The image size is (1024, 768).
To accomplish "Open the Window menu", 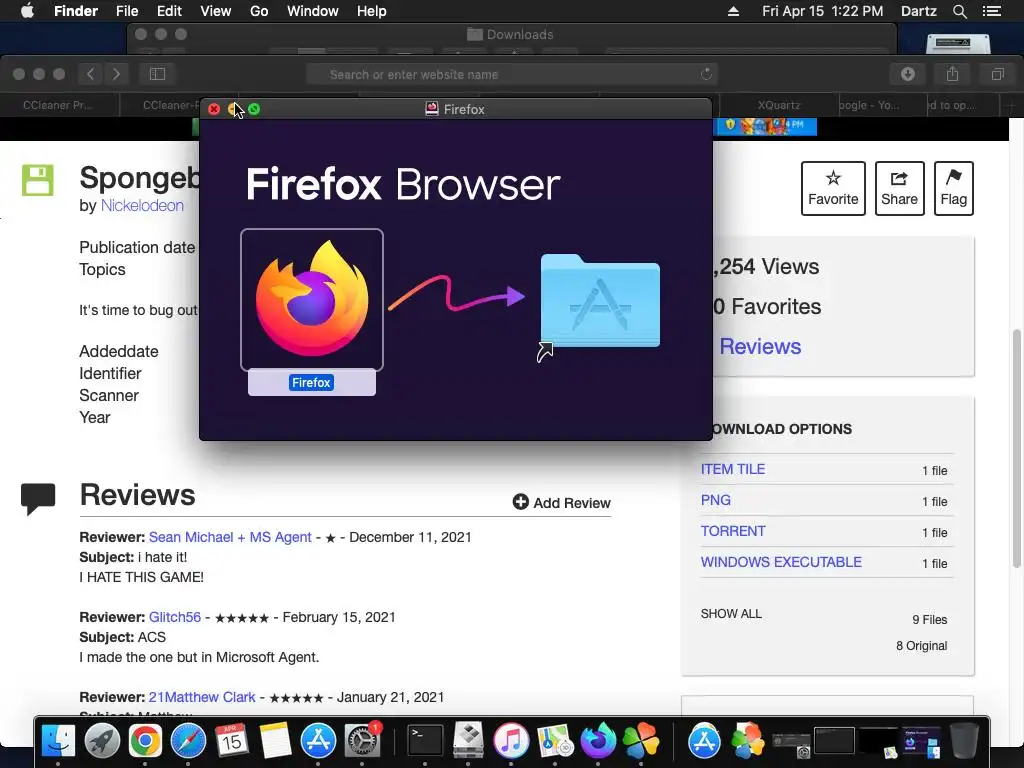I will [x=313, y=11].
